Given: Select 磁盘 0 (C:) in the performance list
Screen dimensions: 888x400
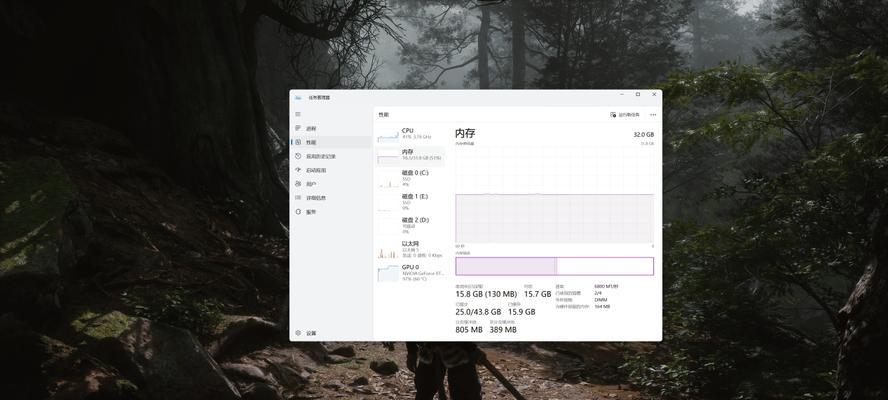Looking at the screenshot, I should (410, 178).
